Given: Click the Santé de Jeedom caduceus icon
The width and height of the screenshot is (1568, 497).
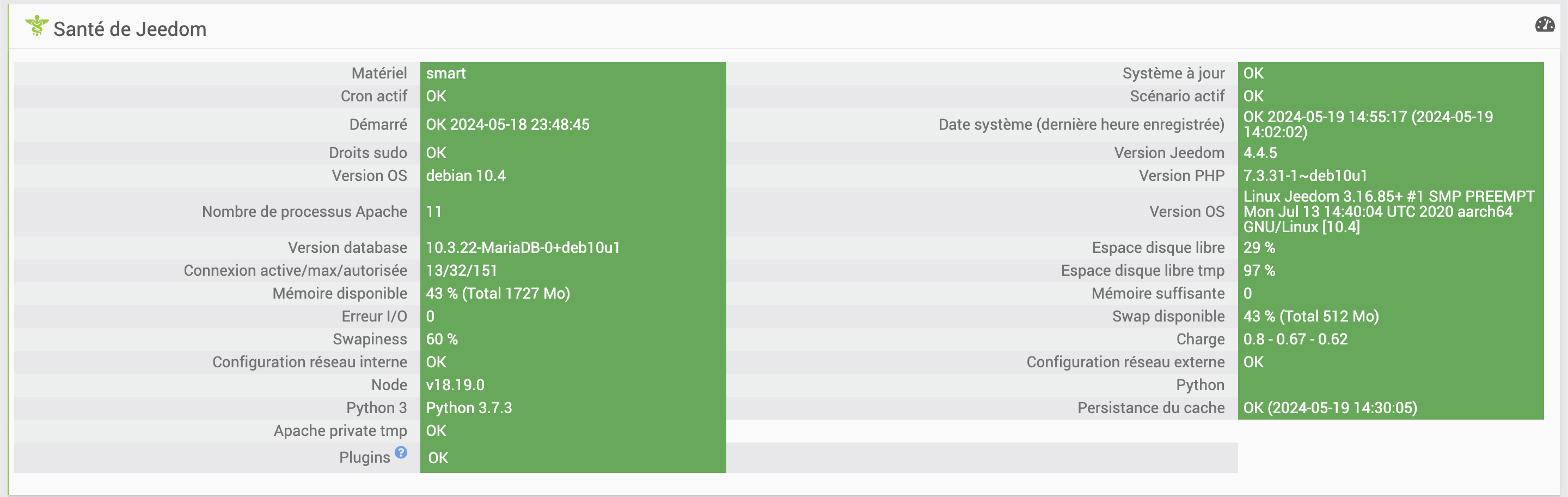Looking at the screenshot, I should click(x=36, y=26).
